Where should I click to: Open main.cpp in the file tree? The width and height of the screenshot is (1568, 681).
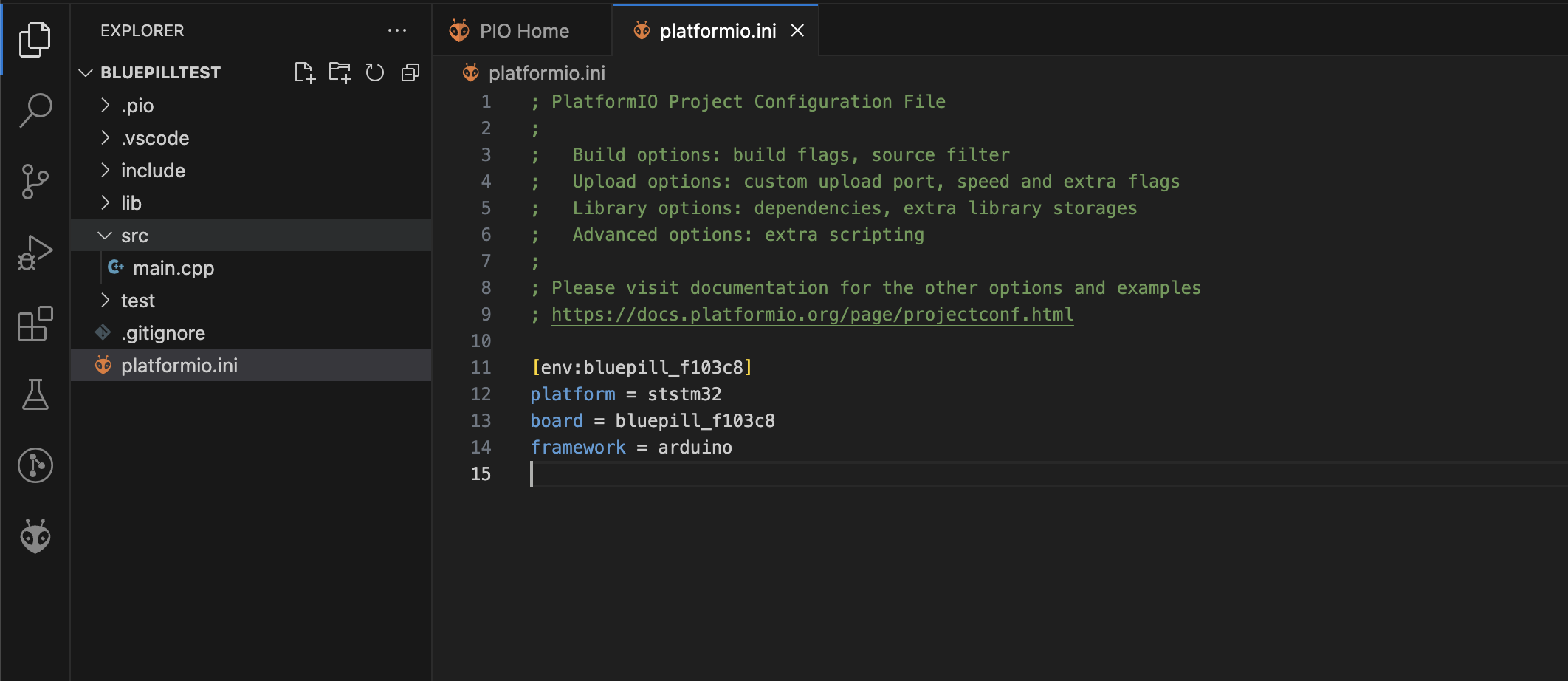coord(173,268)
